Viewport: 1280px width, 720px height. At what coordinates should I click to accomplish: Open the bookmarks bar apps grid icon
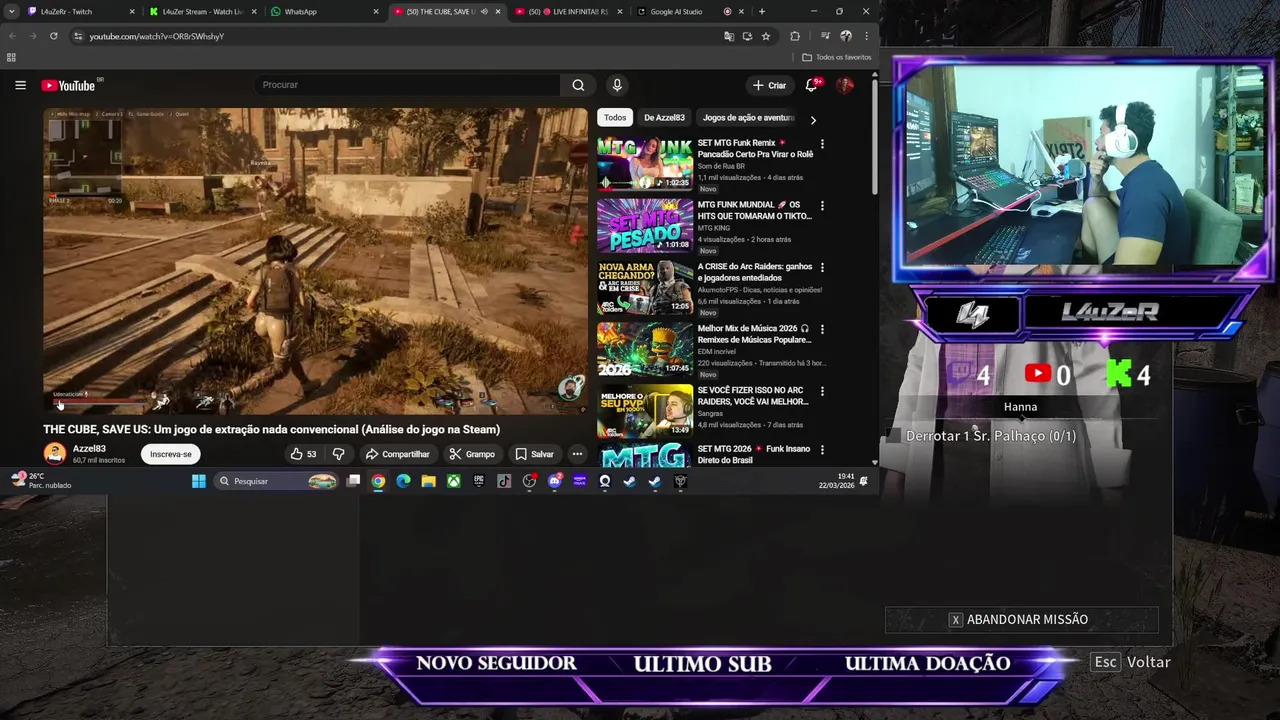[11, 57]
